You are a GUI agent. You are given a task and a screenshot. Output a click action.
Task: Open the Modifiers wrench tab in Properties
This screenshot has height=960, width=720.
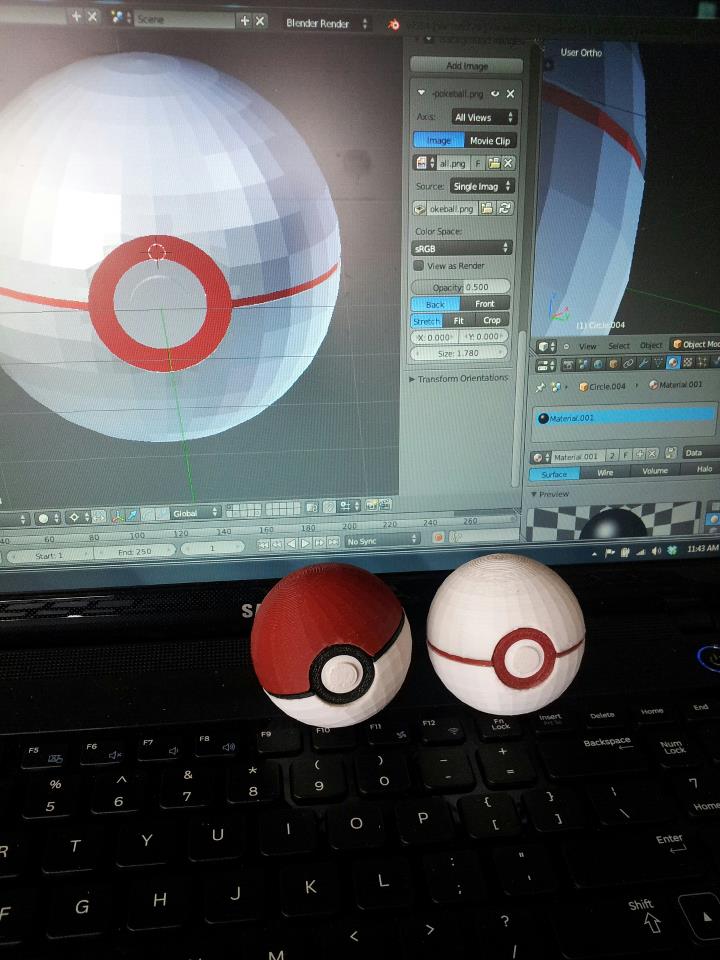coord(643,363)
